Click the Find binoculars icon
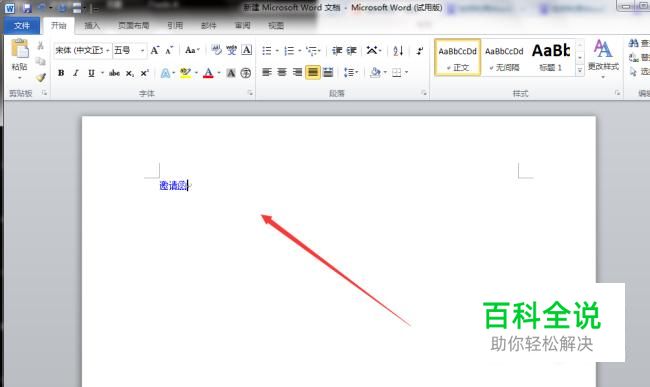This screenshot has width=650, height=387. coord(633,43)
